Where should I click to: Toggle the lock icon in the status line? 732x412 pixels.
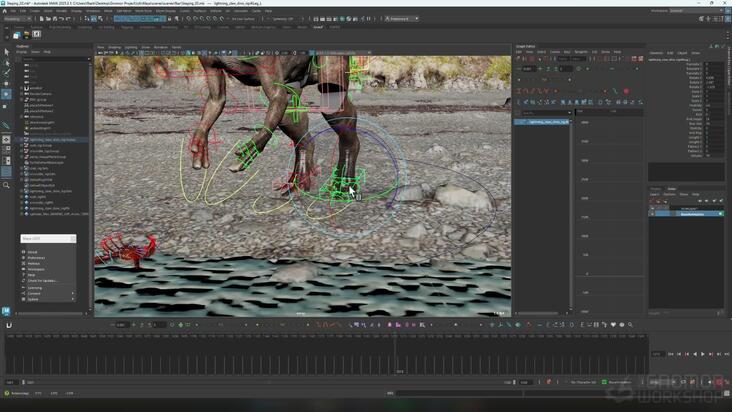click(x=169, y=19)
